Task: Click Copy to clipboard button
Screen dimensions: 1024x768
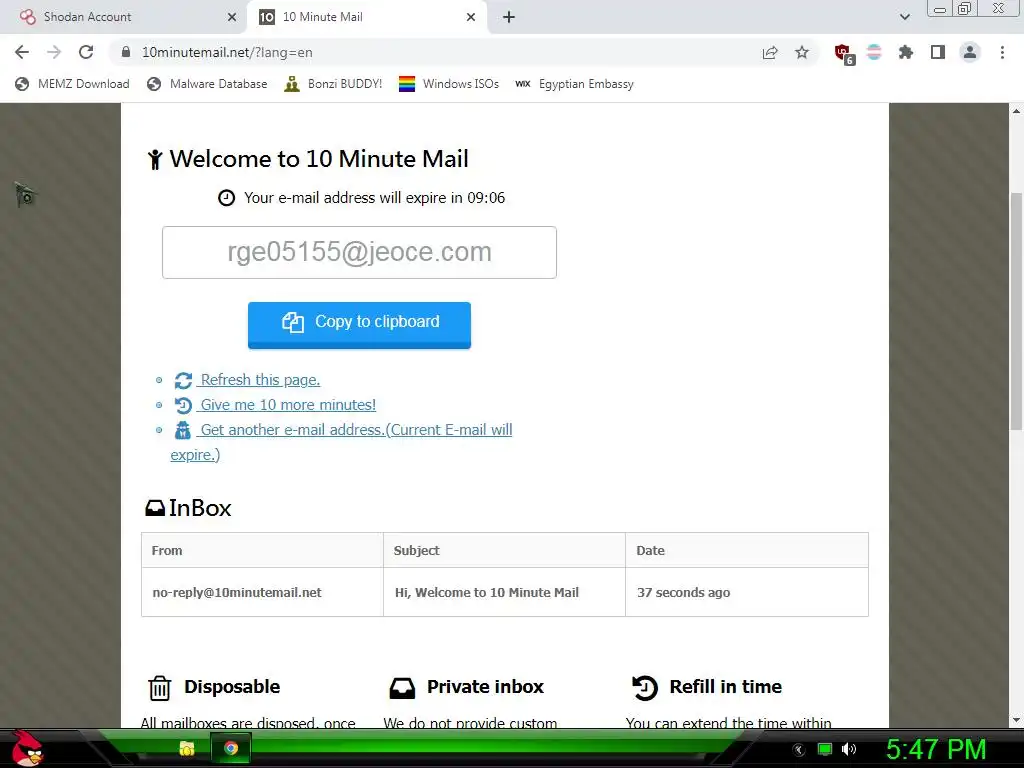Action: pos(359,325)
